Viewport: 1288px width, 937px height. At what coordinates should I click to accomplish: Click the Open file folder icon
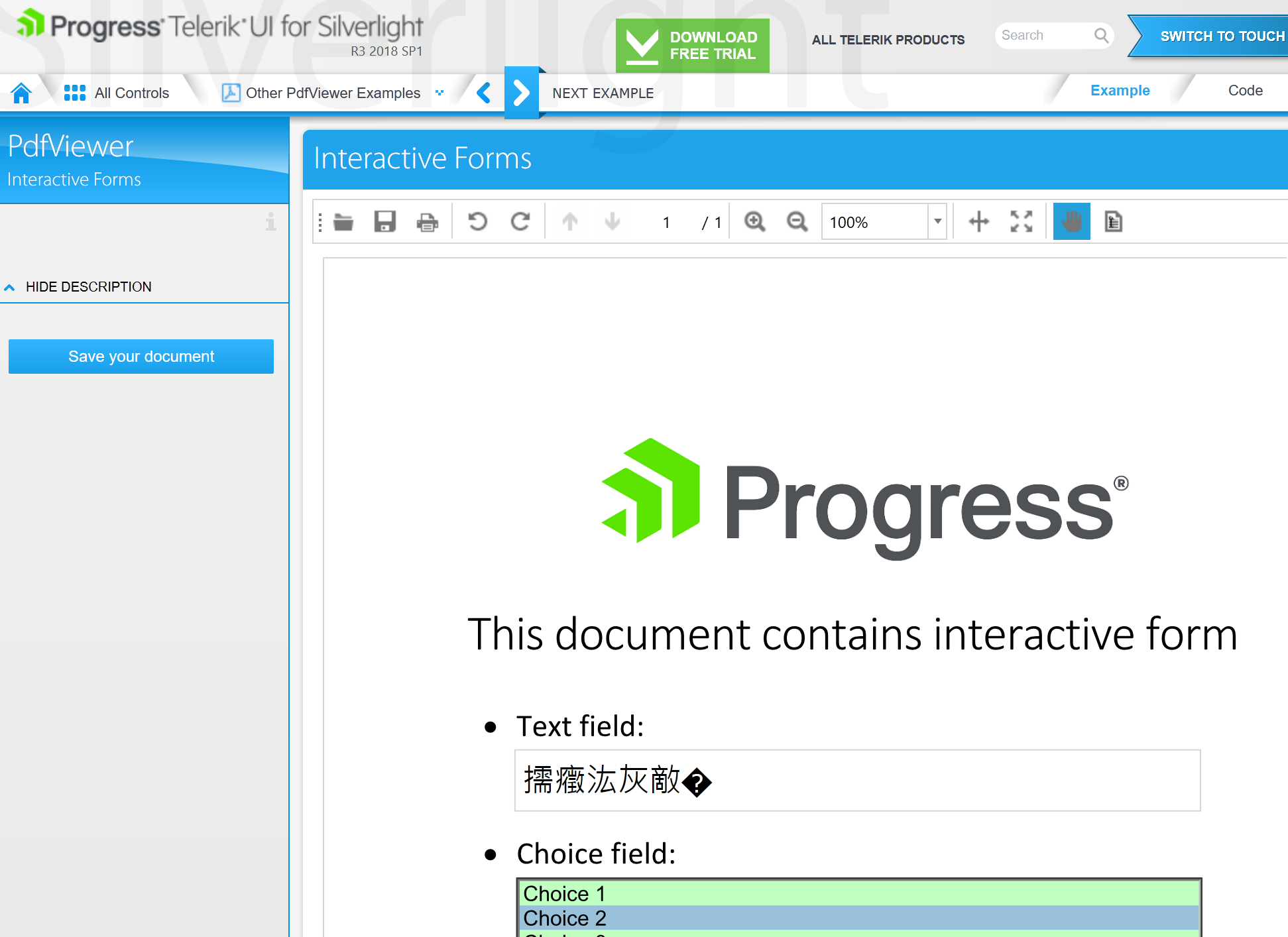pos(343,222)
